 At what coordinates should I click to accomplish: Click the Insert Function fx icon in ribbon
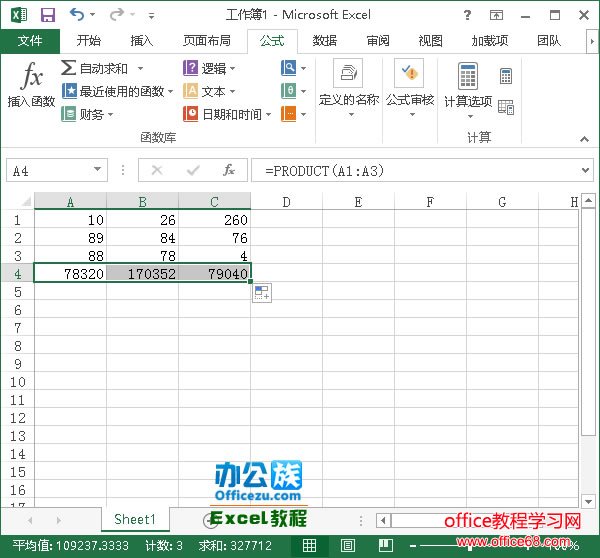[x=31, y=77]
